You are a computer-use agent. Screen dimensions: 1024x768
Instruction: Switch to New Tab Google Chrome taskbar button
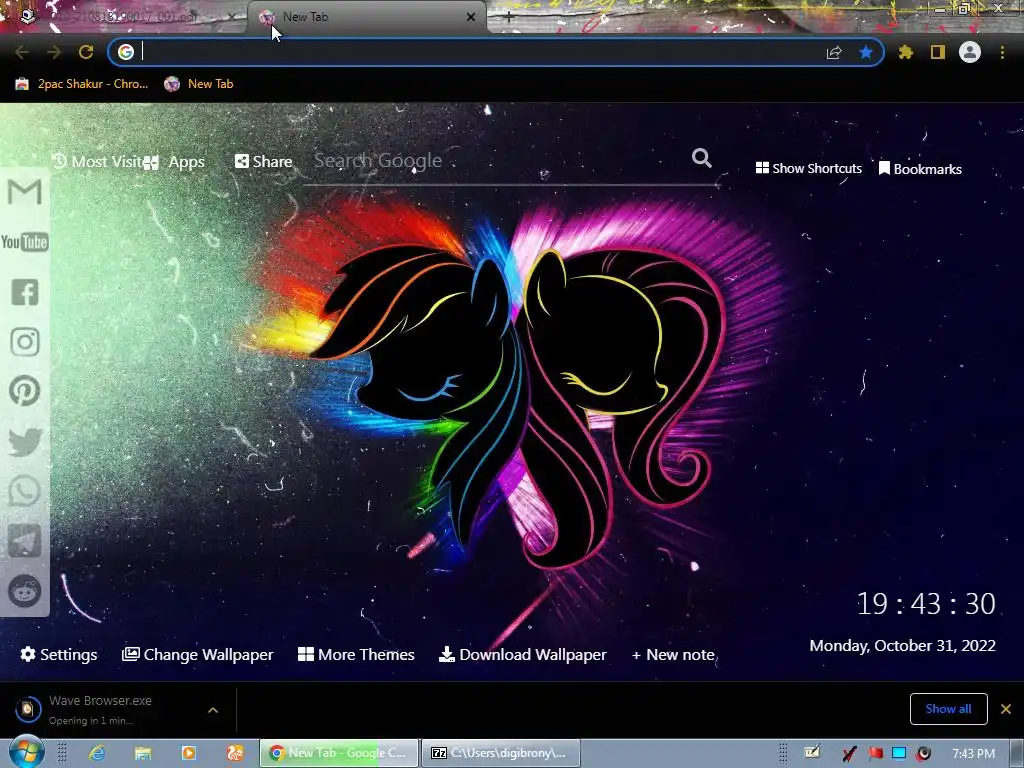click(339, 753)
